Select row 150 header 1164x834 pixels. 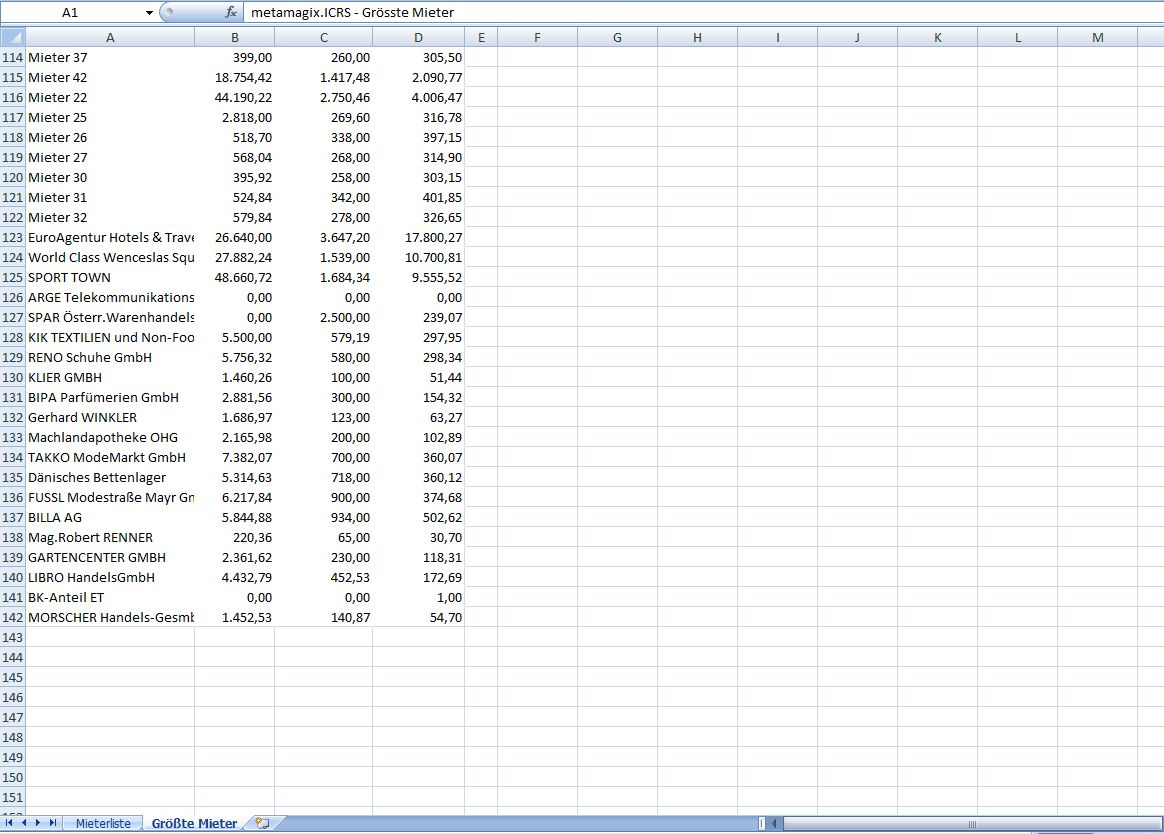(13, 777)
